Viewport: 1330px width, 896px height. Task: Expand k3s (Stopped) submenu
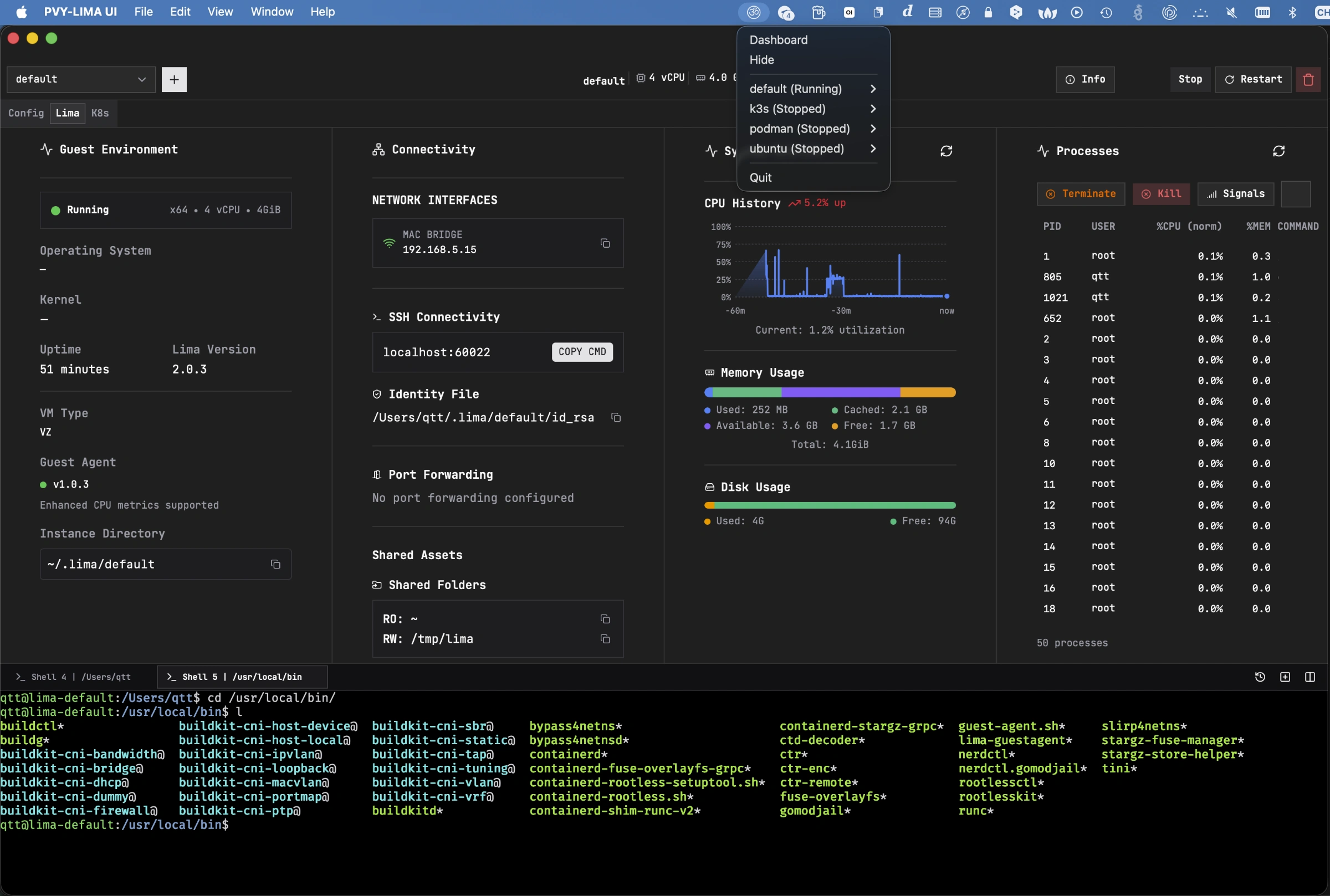coord(813,109)
